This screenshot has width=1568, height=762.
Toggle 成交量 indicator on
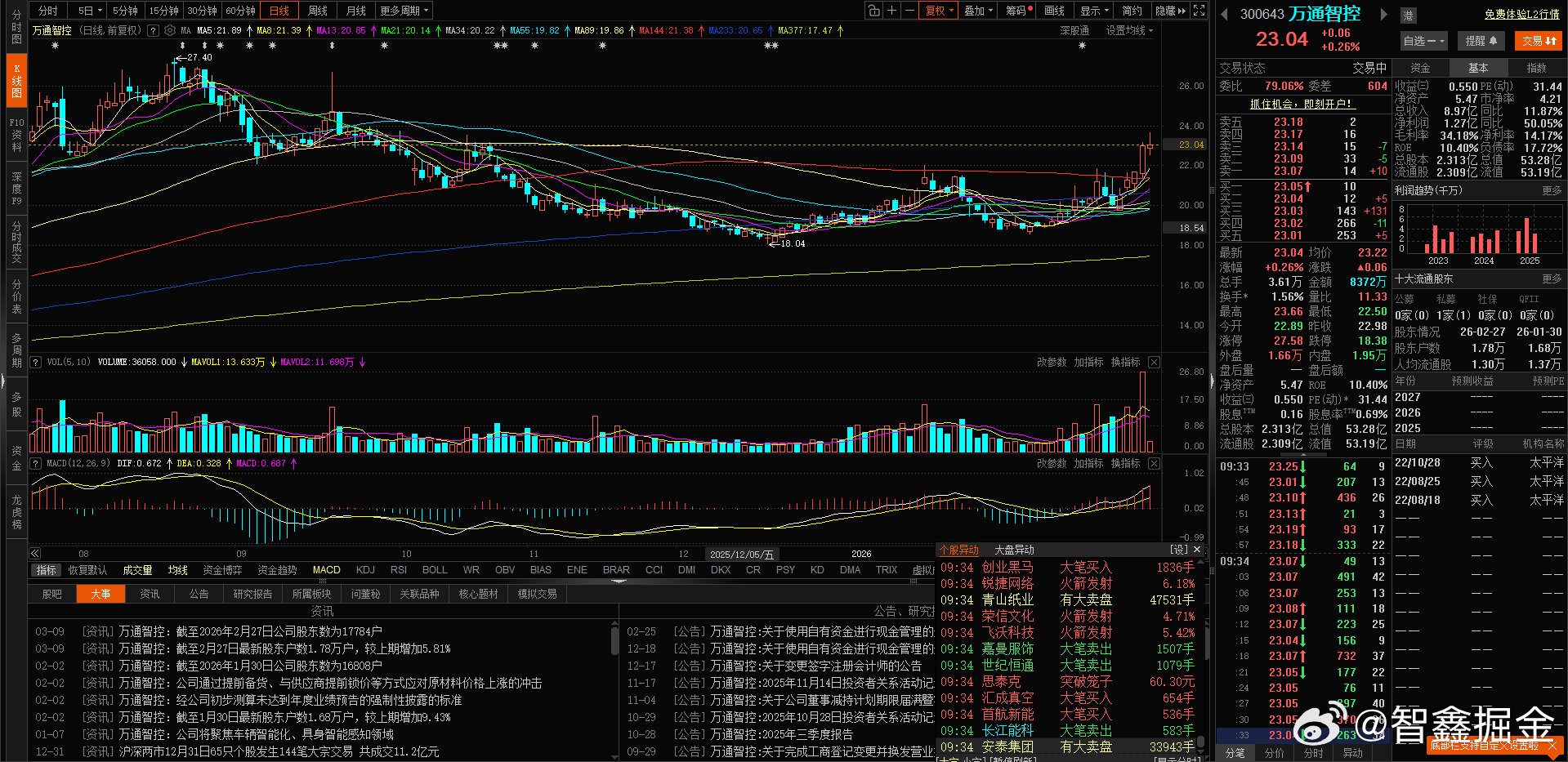(137, 570)
